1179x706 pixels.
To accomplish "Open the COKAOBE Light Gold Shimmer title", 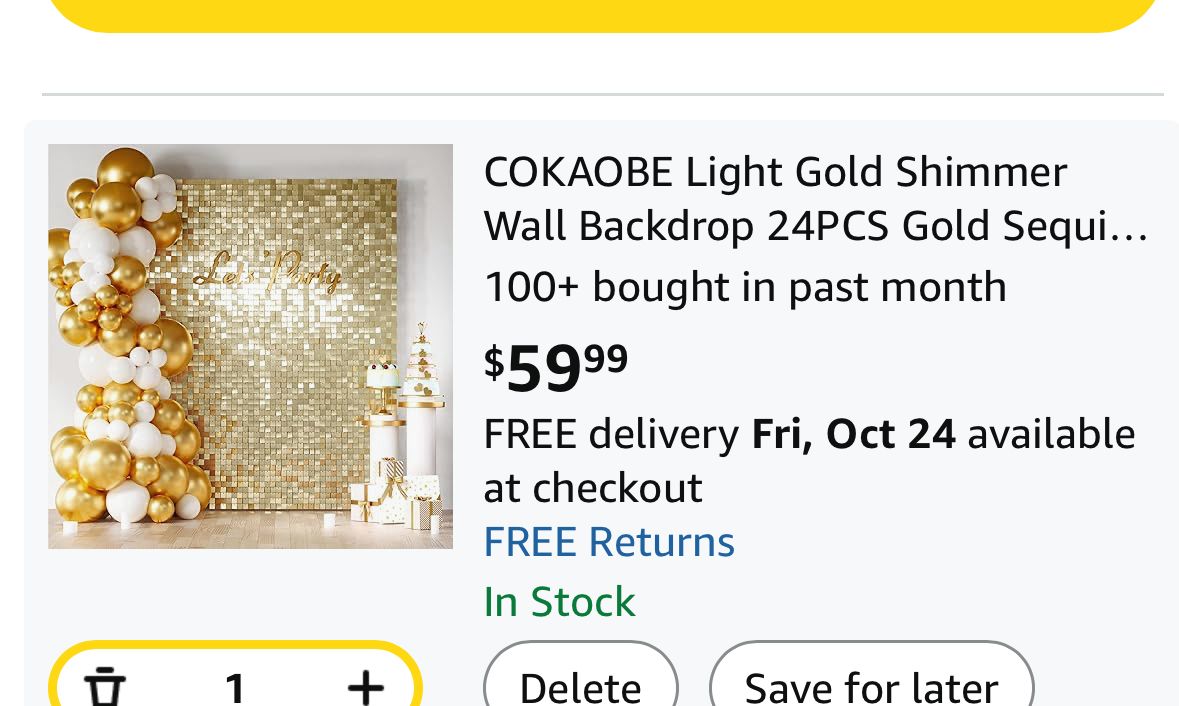I will [x=775, y=173].
